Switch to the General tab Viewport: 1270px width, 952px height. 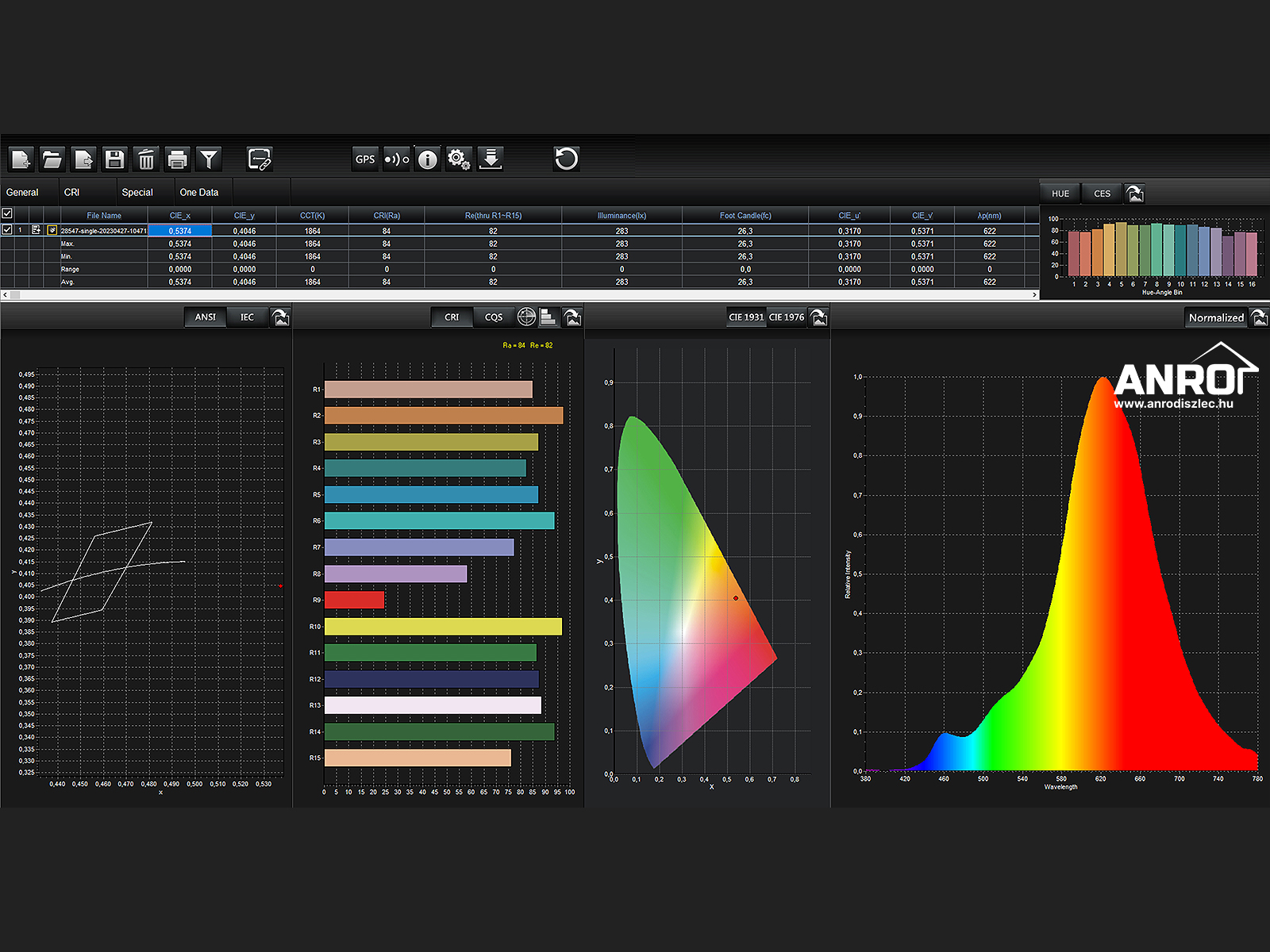pos(22,192)
